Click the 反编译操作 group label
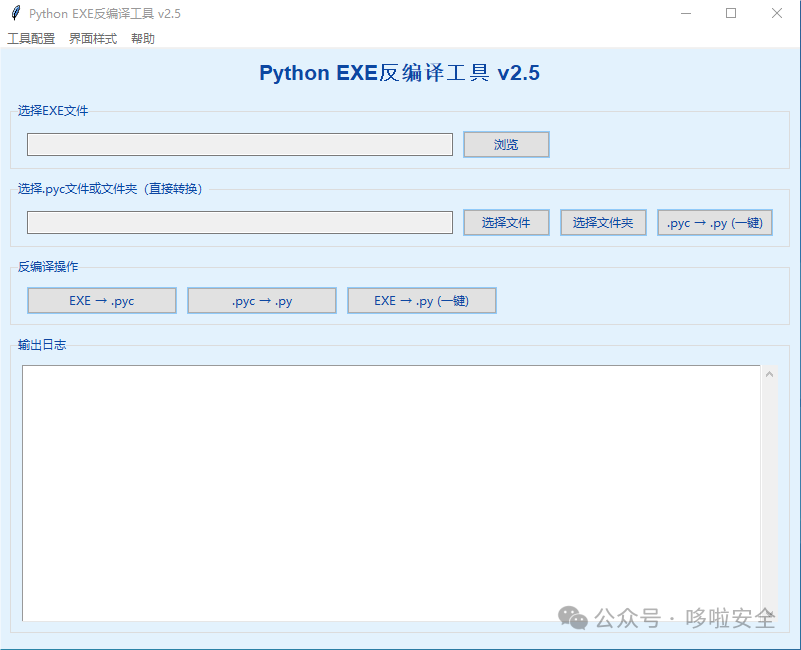 [48, 267]
